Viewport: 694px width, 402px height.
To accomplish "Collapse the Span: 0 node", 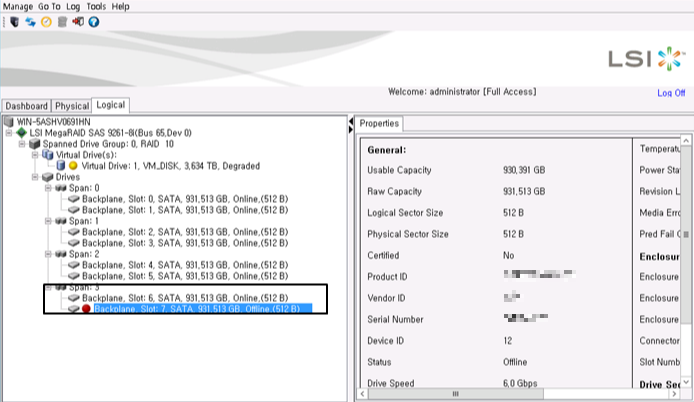I will tap(48, 188).
